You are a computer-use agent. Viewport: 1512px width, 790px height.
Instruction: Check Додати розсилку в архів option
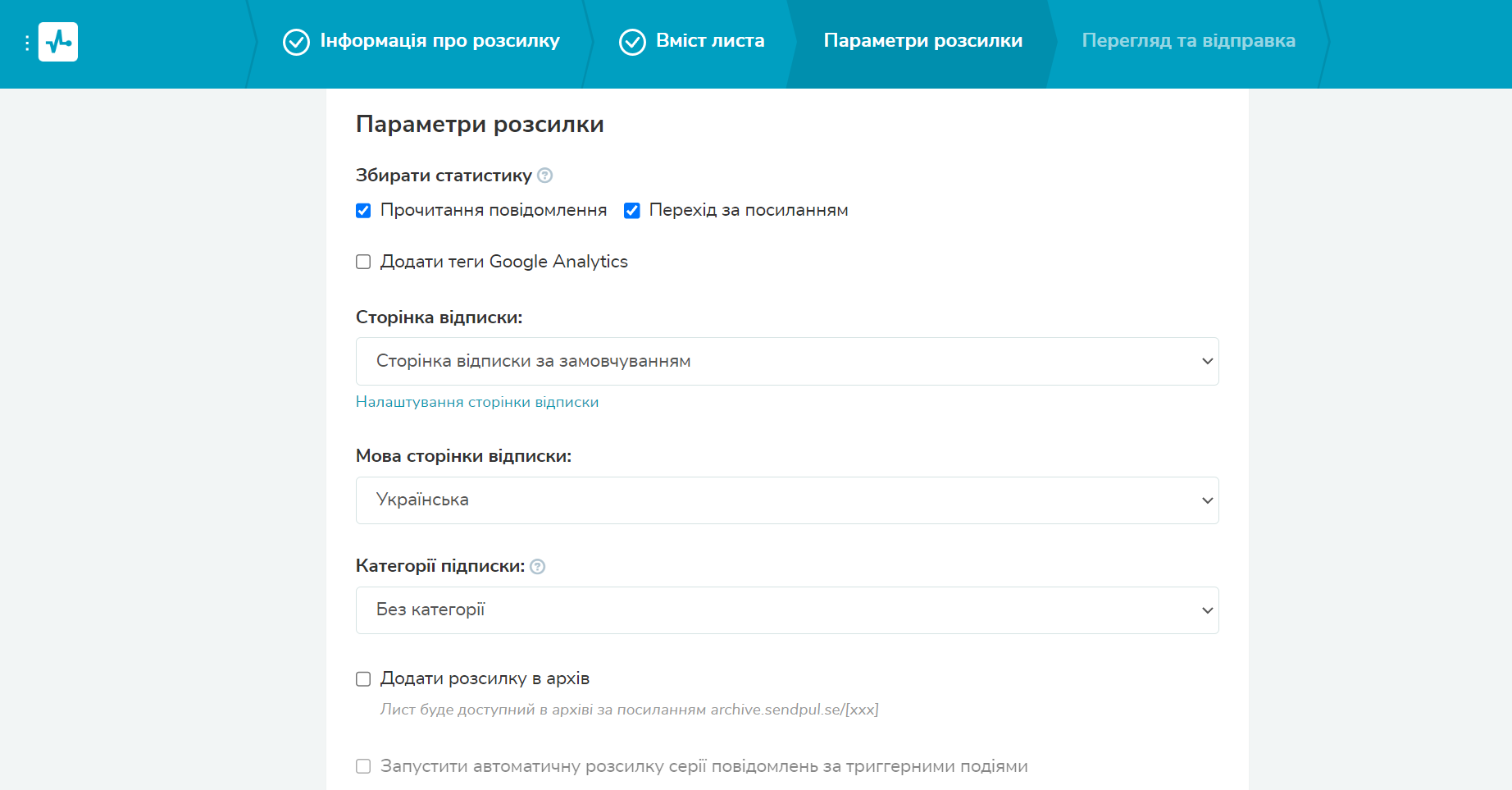point(363,679)
